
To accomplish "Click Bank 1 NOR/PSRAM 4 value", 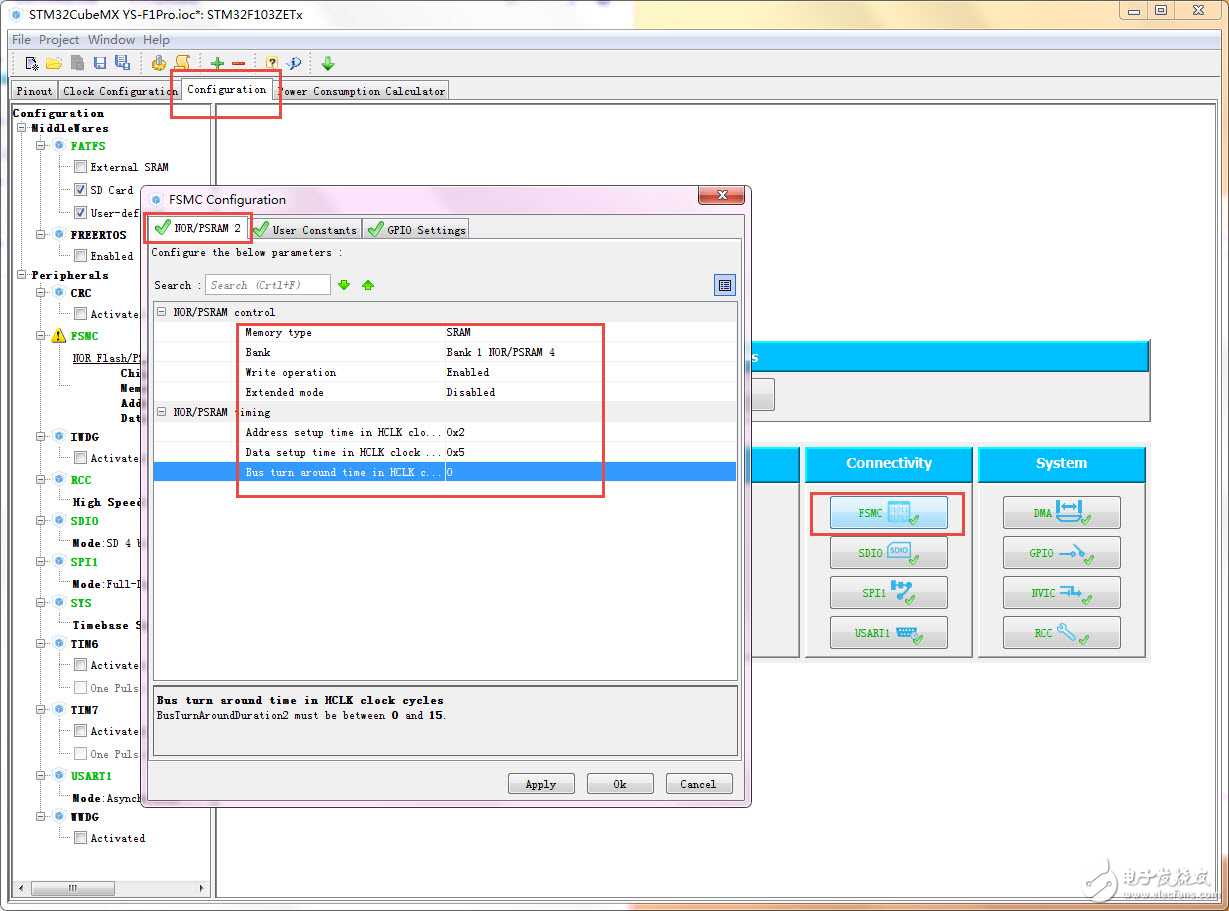I will click(x=500, y=352).
